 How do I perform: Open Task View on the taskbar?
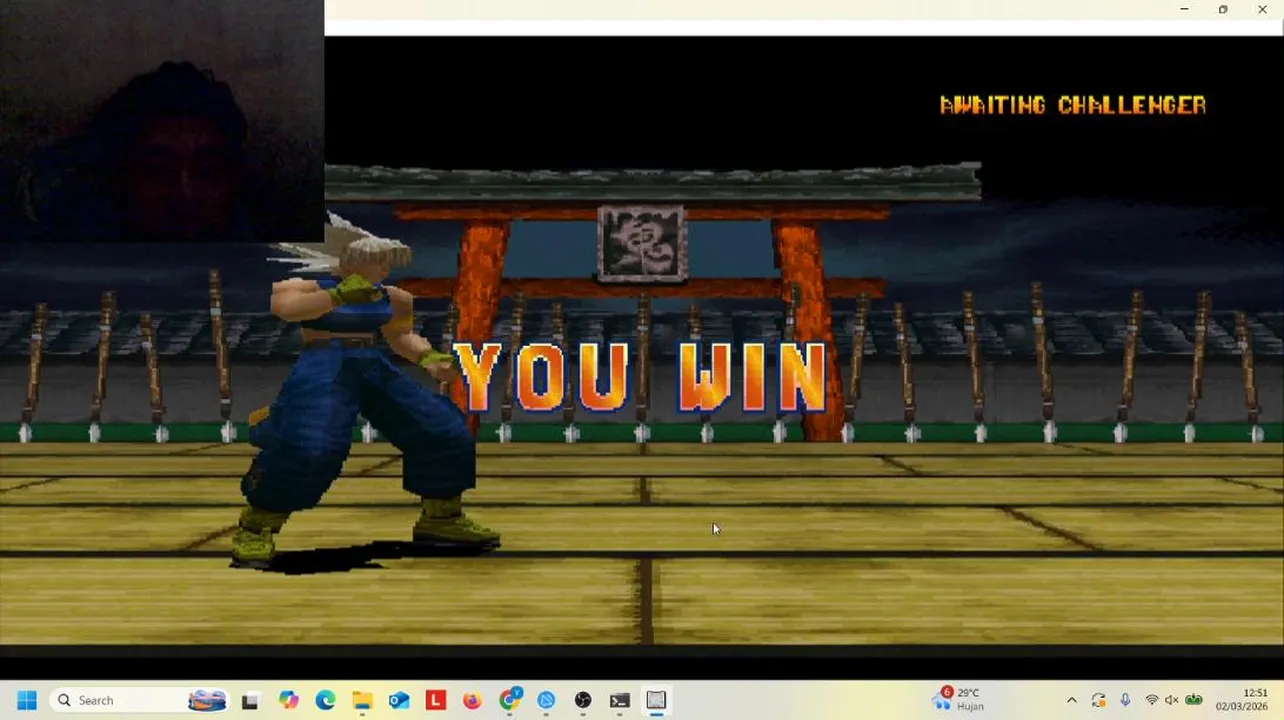[250, 701]
